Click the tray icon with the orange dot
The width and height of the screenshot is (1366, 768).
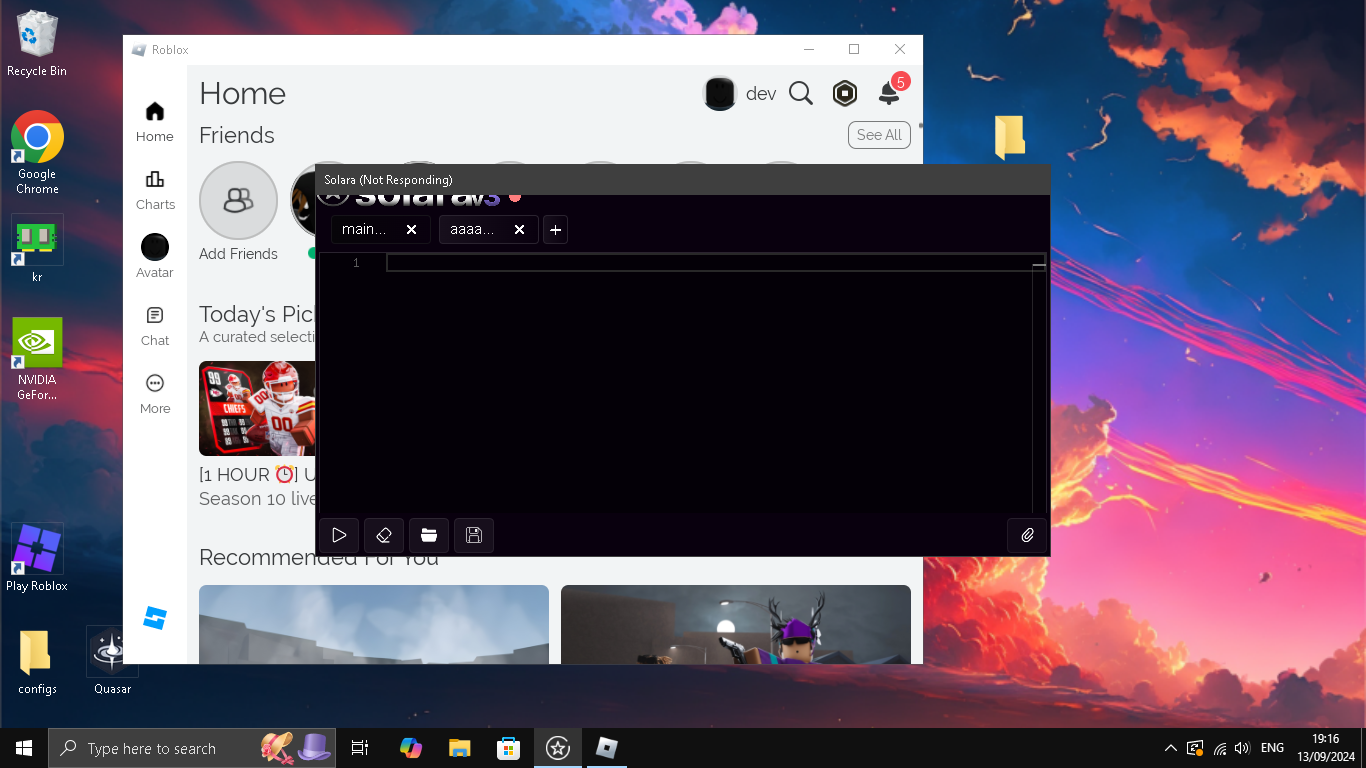coord(1195,748)
